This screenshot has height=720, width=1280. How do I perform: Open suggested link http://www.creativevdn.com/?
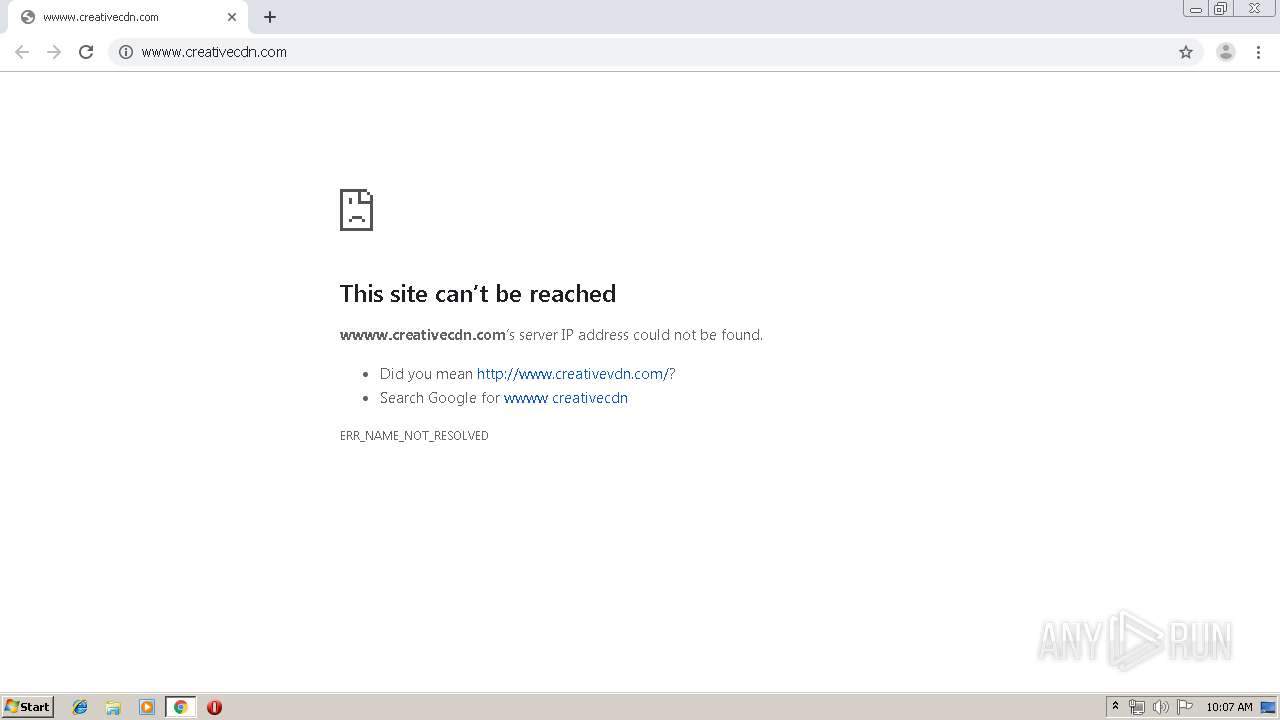tap(573, 374)
